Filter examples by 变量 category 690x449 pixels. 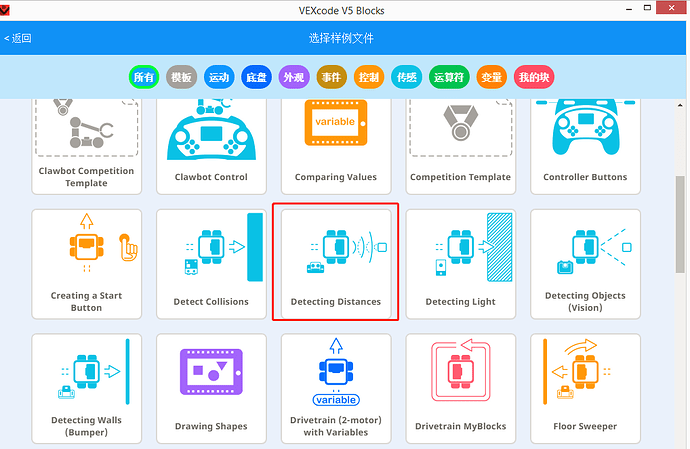491,77
